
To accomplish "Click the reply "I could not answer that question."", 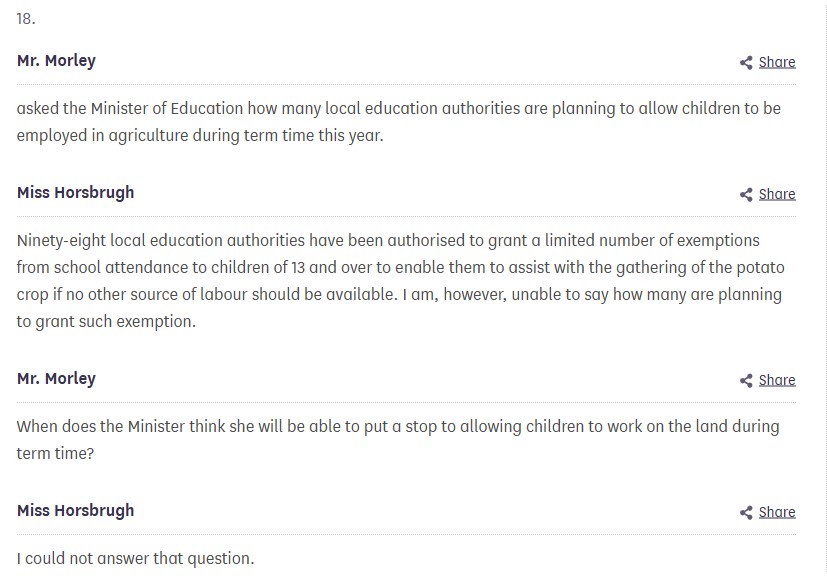I will [x=135, y=558].
